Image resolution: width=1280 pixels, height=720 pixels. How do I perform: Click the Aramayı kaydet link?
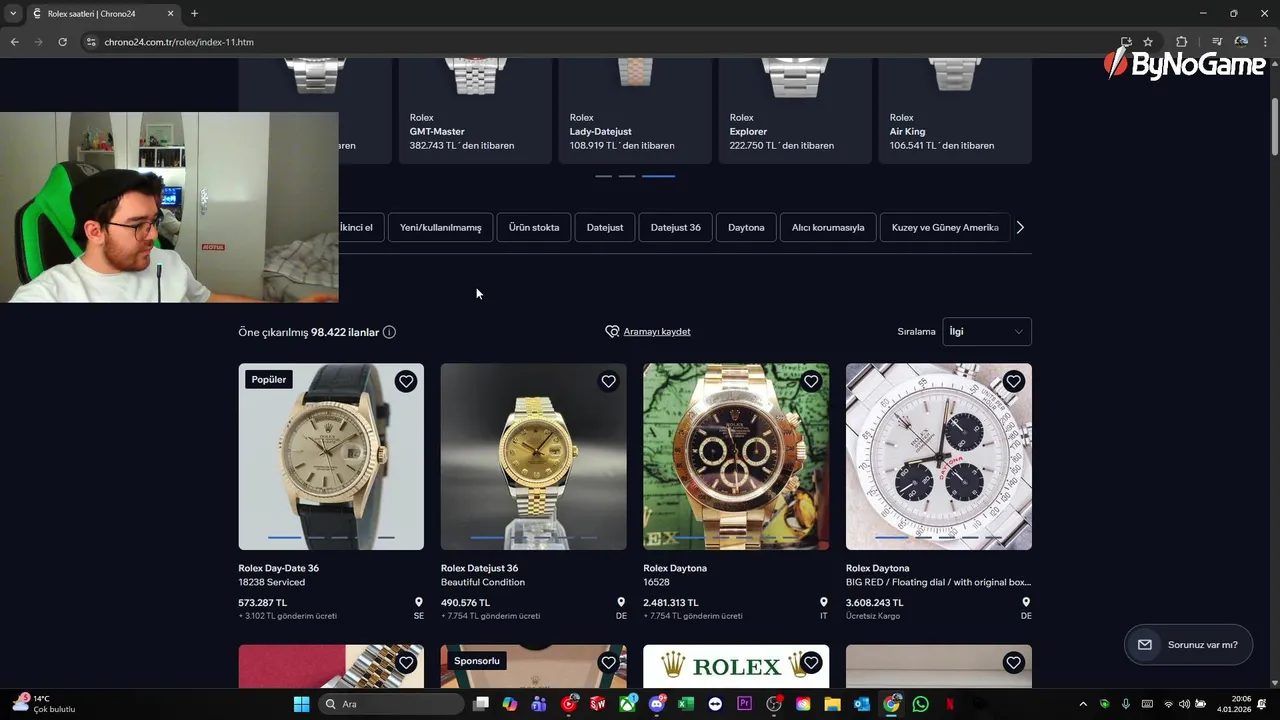[x=657, y=332]
